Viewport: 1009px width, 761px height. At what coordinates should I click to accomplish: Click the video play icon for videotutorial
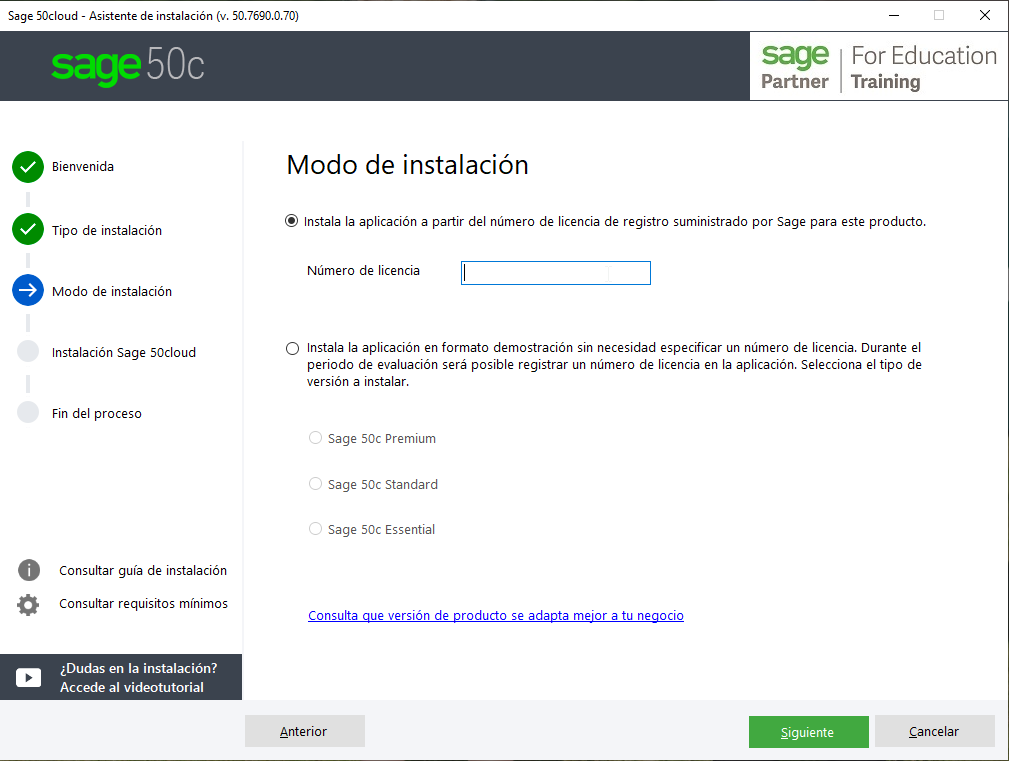point(28,677)
